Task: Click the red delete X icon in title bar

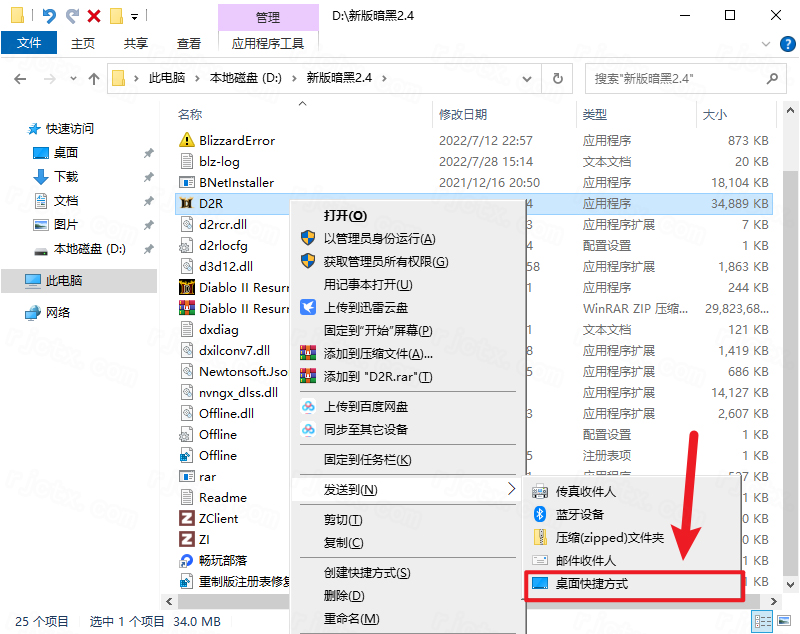Action: click(x=94, y=16)
